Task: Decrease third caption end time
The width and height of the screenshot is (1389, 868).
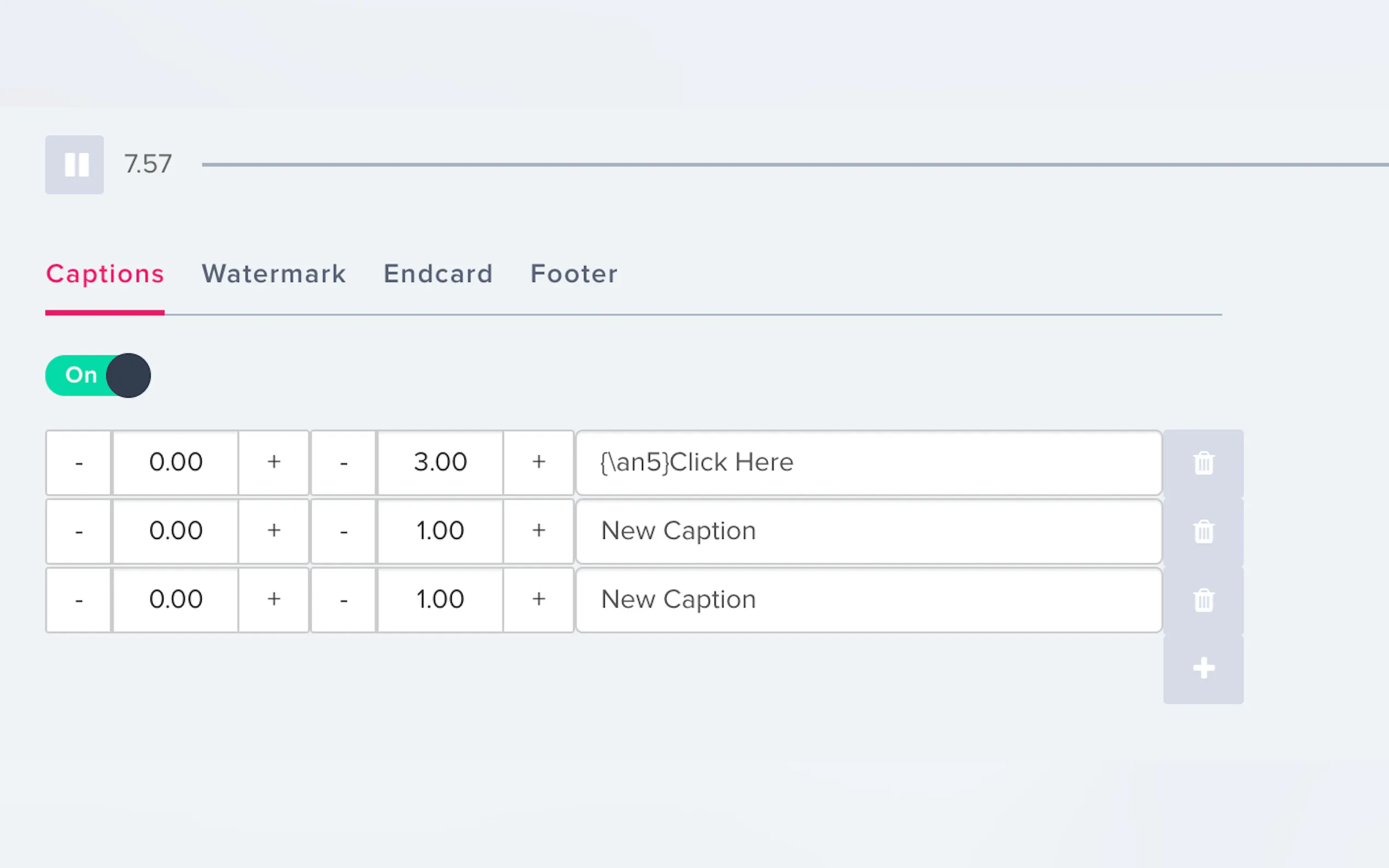Action: 343,600
